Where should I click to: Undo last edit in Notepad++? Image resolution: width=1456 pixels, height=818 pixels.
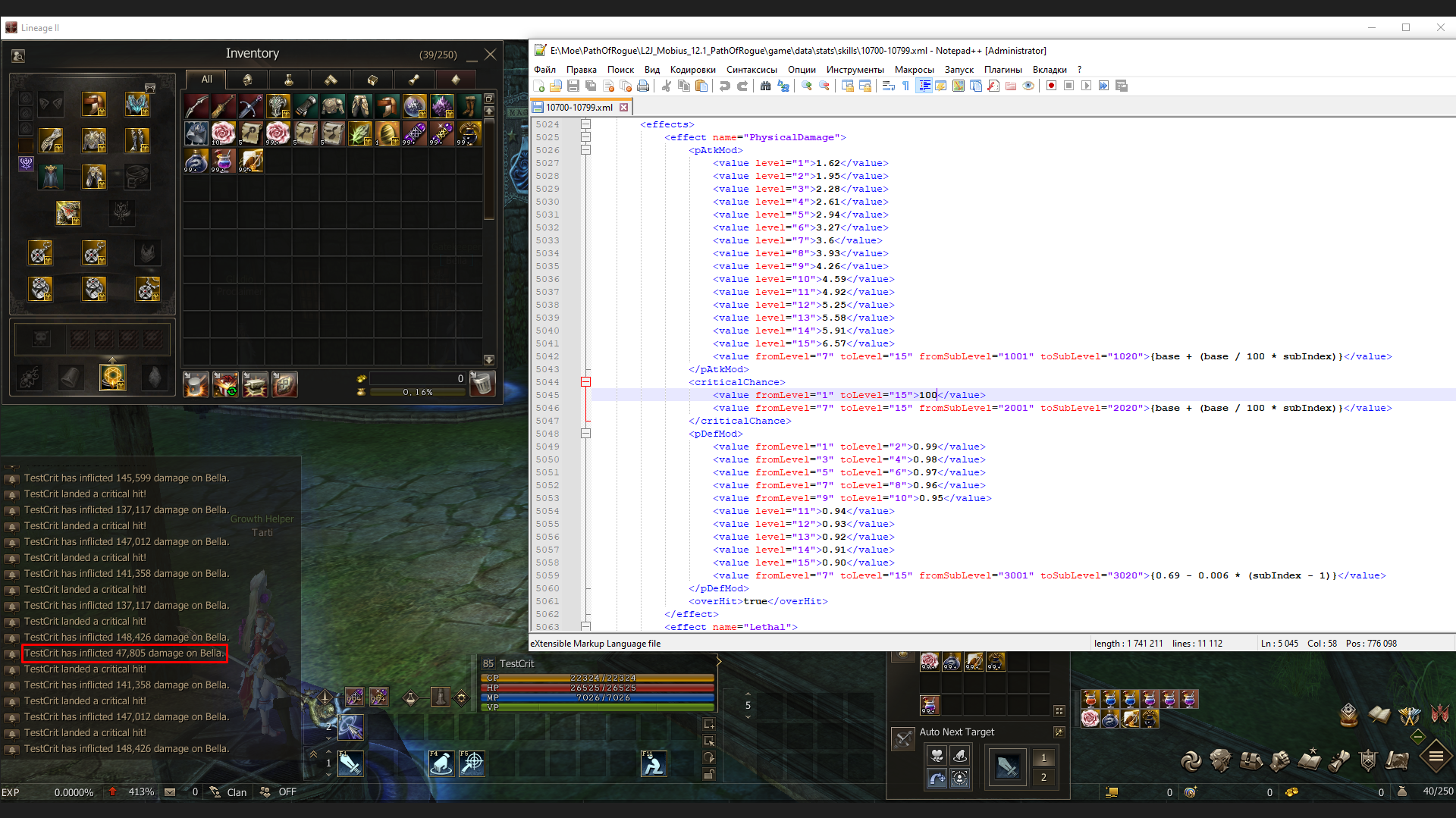[725, 86]
